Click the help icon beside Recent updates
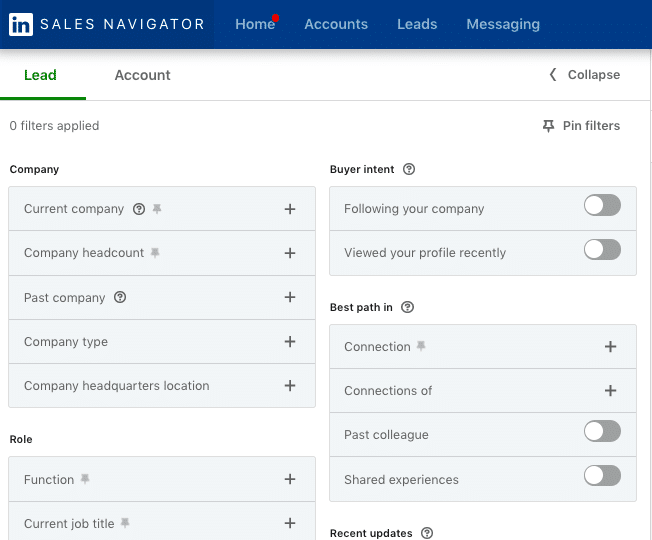Image resolution: width=652 pixels, height=540 pixels. (427, 533)
